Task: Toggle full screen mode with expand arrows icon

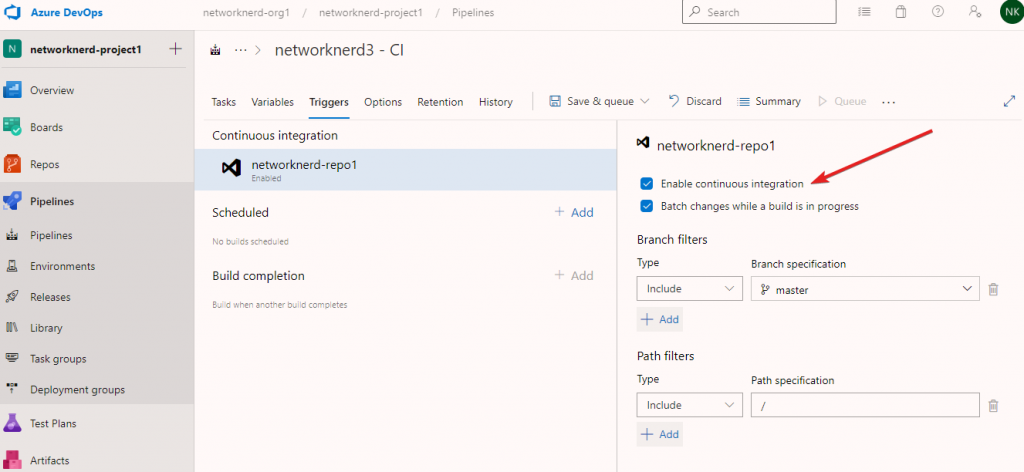Action: point(1009,101)
